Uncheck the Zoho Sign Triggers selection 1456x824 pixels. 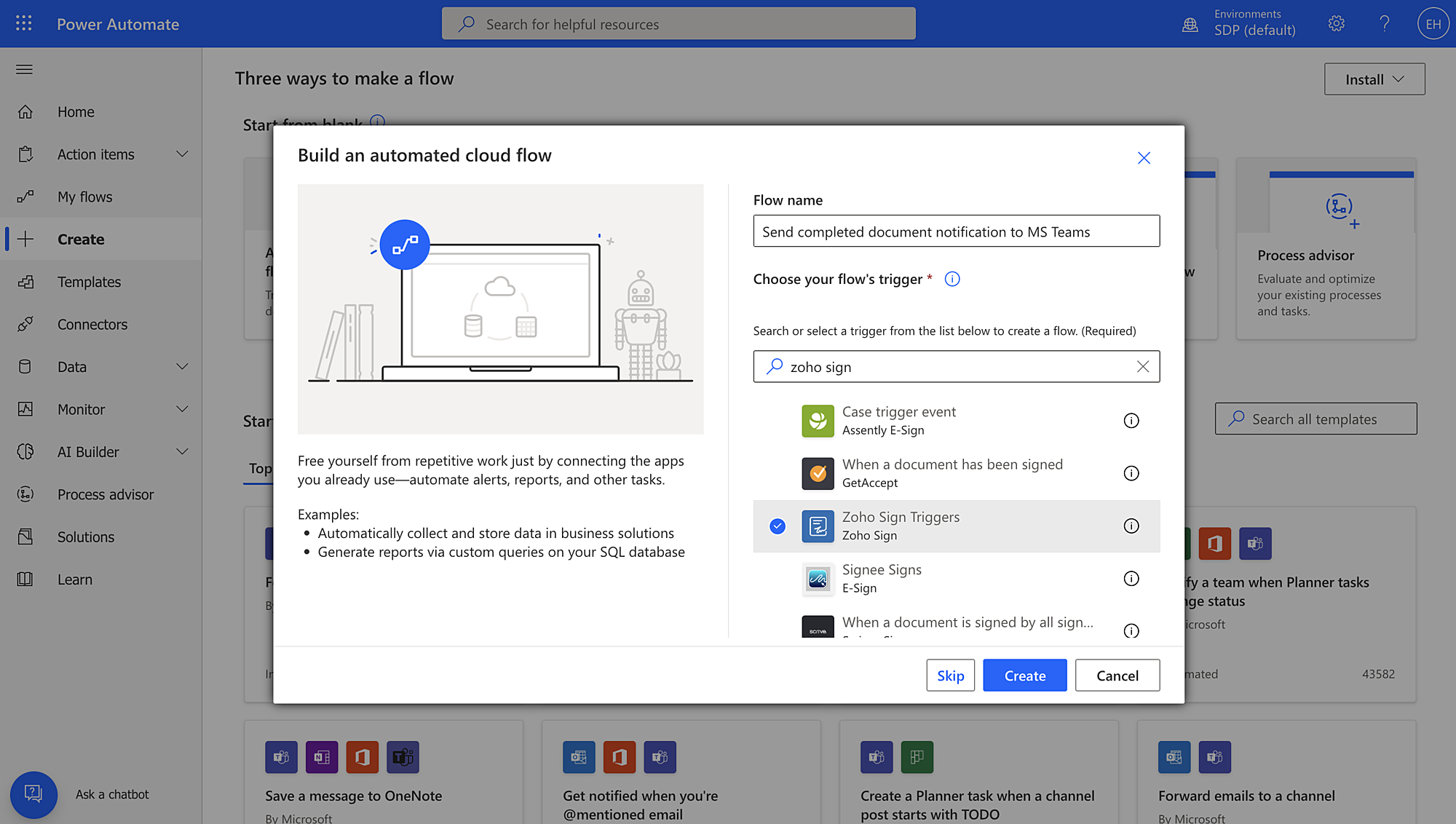pyautogui.click(x=778, y=526)
